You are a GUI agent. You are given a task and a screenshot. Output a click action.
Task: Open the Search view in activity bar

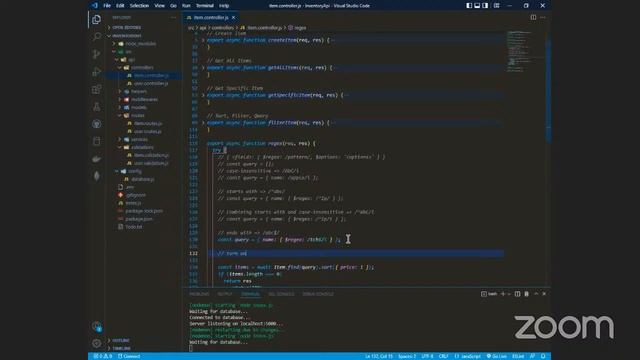tap(96, 37)
